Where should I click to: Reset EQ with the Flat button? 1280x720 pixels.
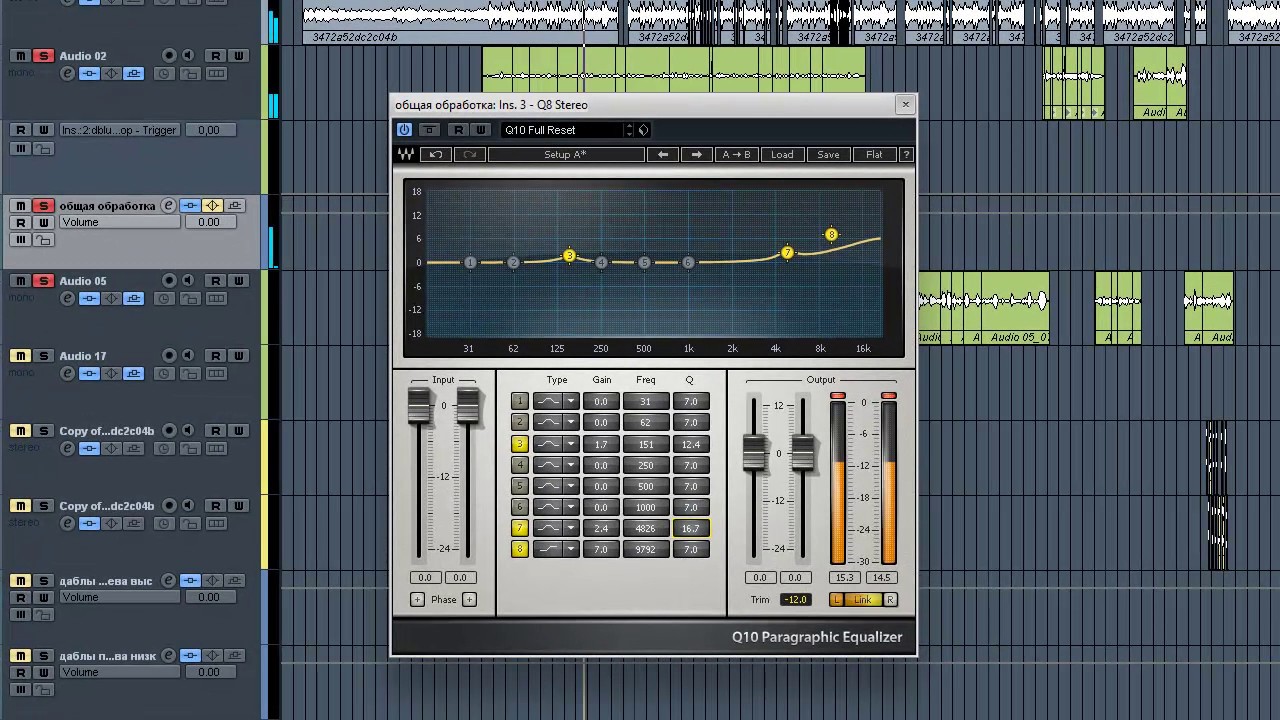coord(874,155)
